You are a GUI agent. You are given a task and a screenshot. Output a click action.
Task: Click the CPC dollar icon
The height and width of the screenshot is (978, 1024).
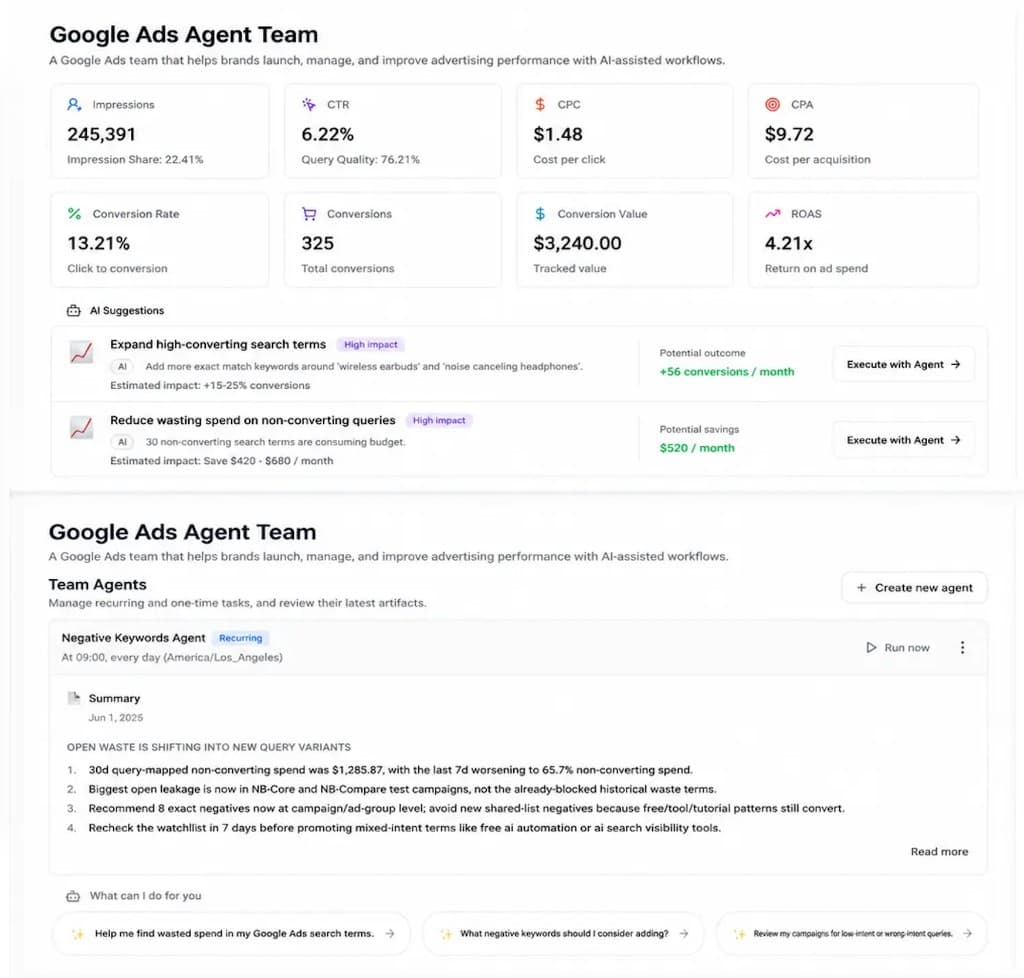(x=540, y=104)
